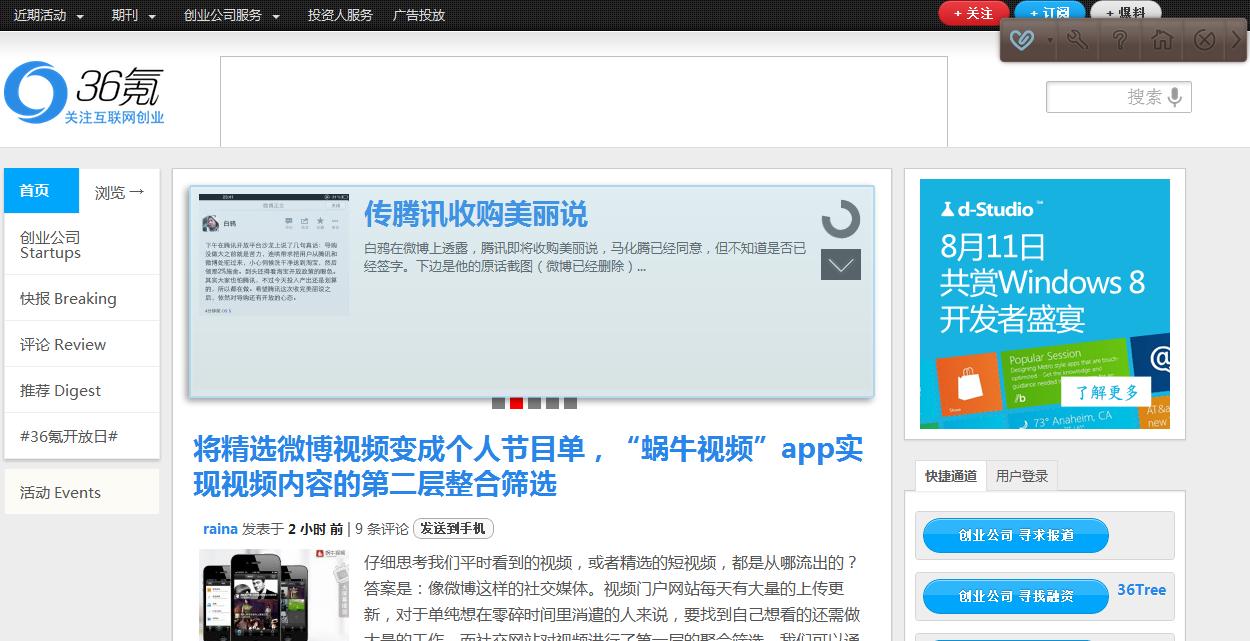Click the down-chevron button in slider
Viewport: 1250px width, 641px height.
[x=841, y=265]
